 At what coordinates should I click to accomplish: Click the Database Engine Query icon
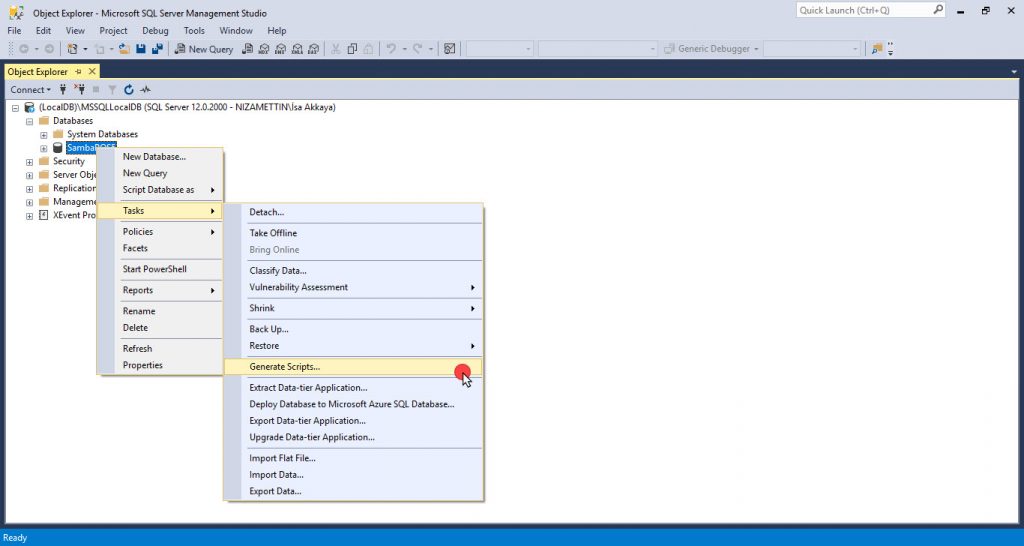(x=247, y=49)
